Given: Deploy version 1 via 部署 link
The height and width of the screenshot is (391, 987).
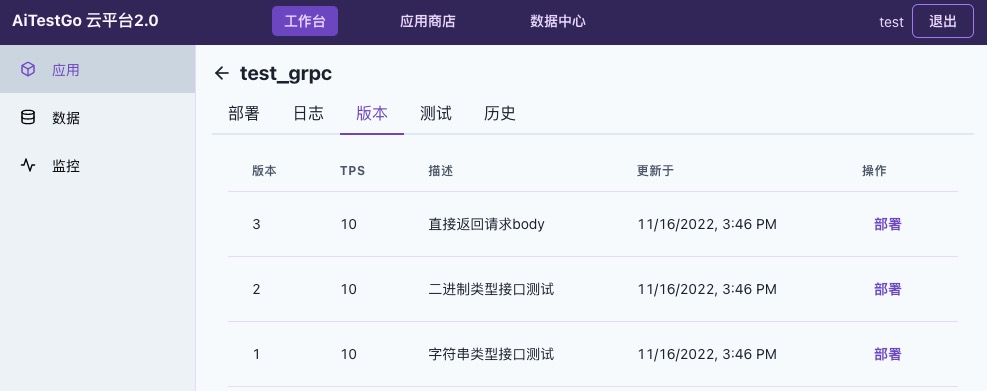Looking at the screenshot, I should click(888, 354).
